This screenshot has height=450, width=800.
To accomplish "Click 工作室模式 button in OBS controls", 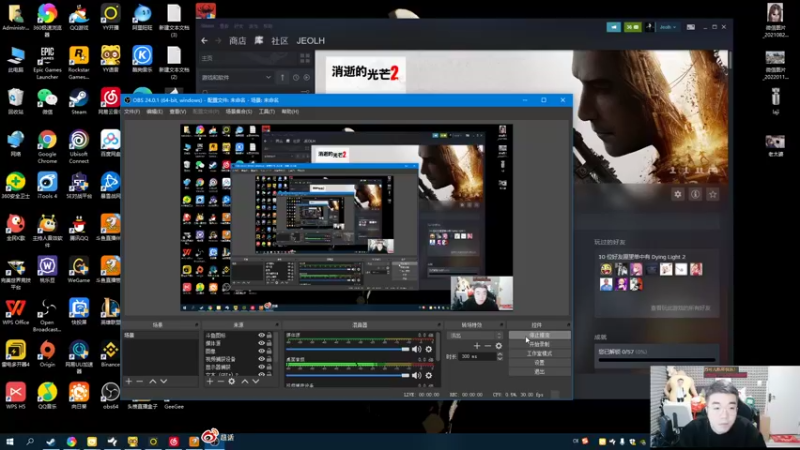I will click(539, 354).
